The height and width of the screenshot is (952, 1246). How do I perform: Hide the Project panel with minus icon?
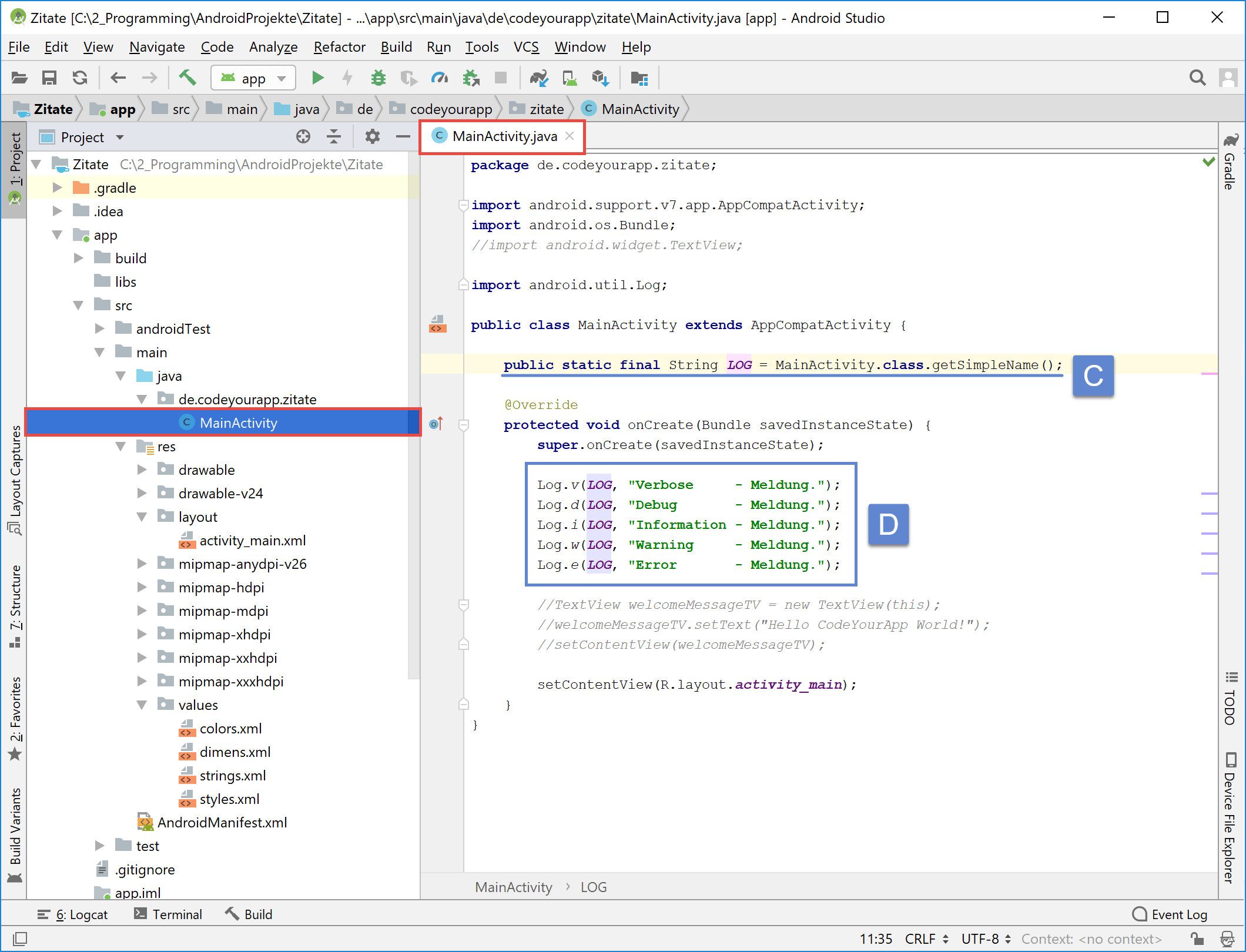click(403, 137)
